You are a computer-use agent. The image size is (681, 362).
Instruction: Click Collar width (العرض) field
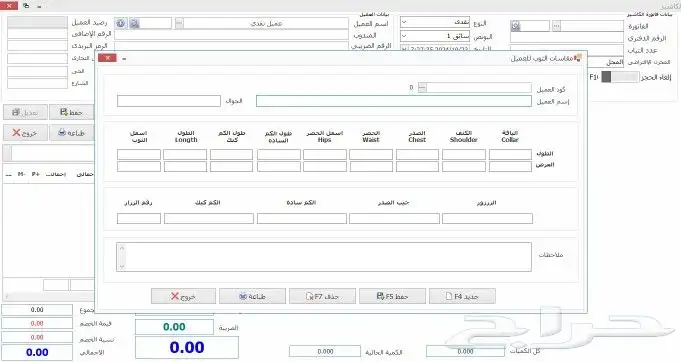[510, 167]
